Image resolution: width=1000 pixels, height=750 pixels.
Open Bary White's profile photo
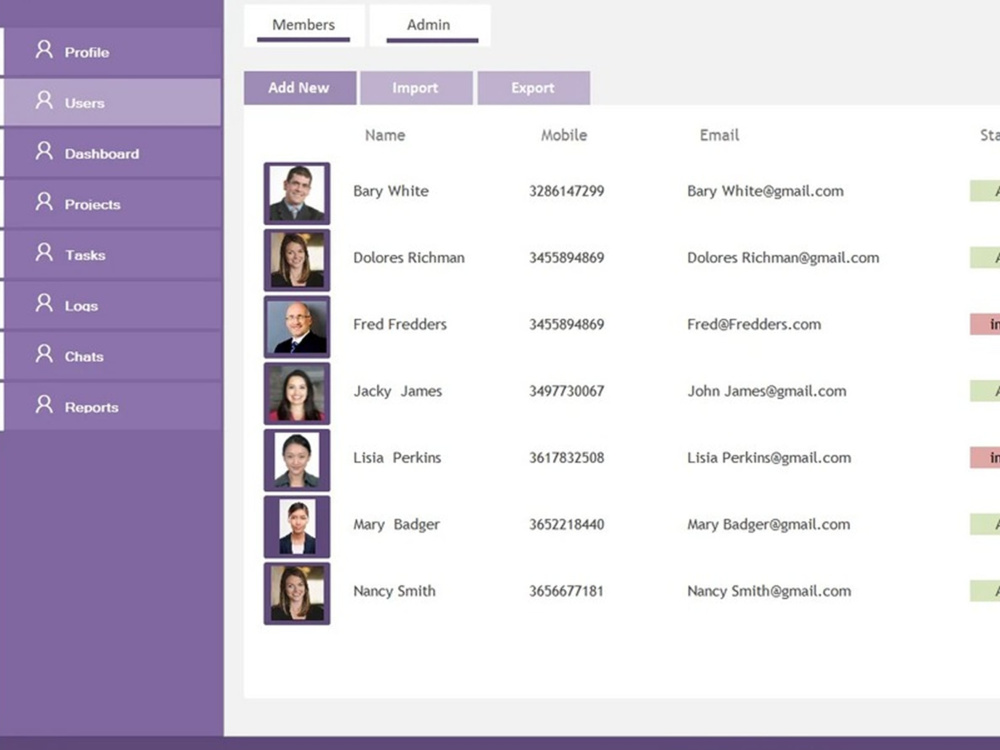[297, 193]
